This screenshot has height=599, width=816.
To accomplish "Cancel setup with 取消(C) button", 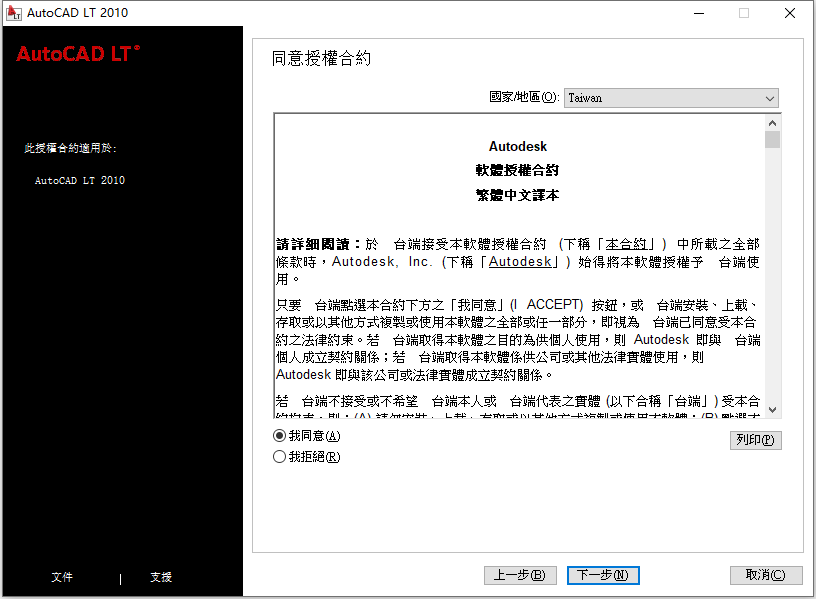I will point(766,575).
